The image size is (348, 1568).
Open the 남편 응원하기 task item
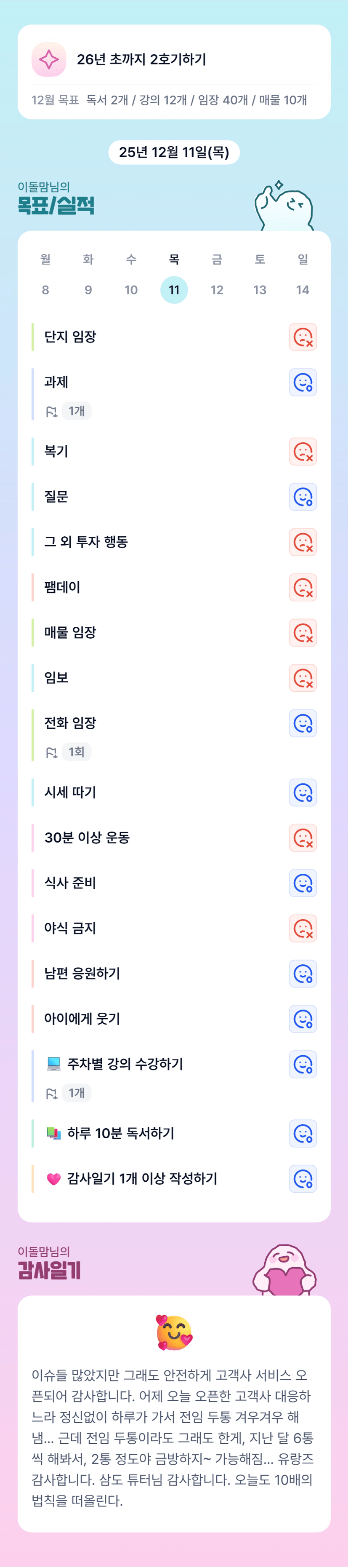[82, 973]
